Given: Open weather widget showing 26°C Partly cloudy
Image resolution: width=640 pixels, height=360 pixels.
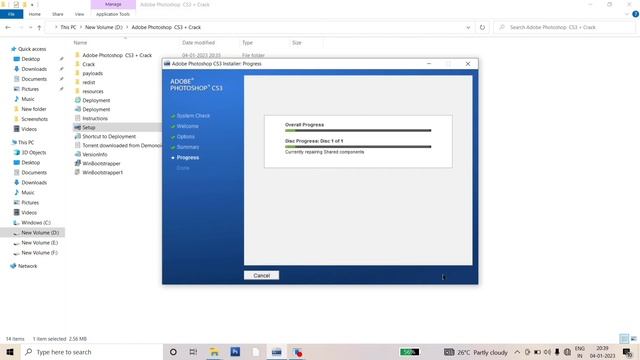Looking at the screenshot, I should 476,352.
